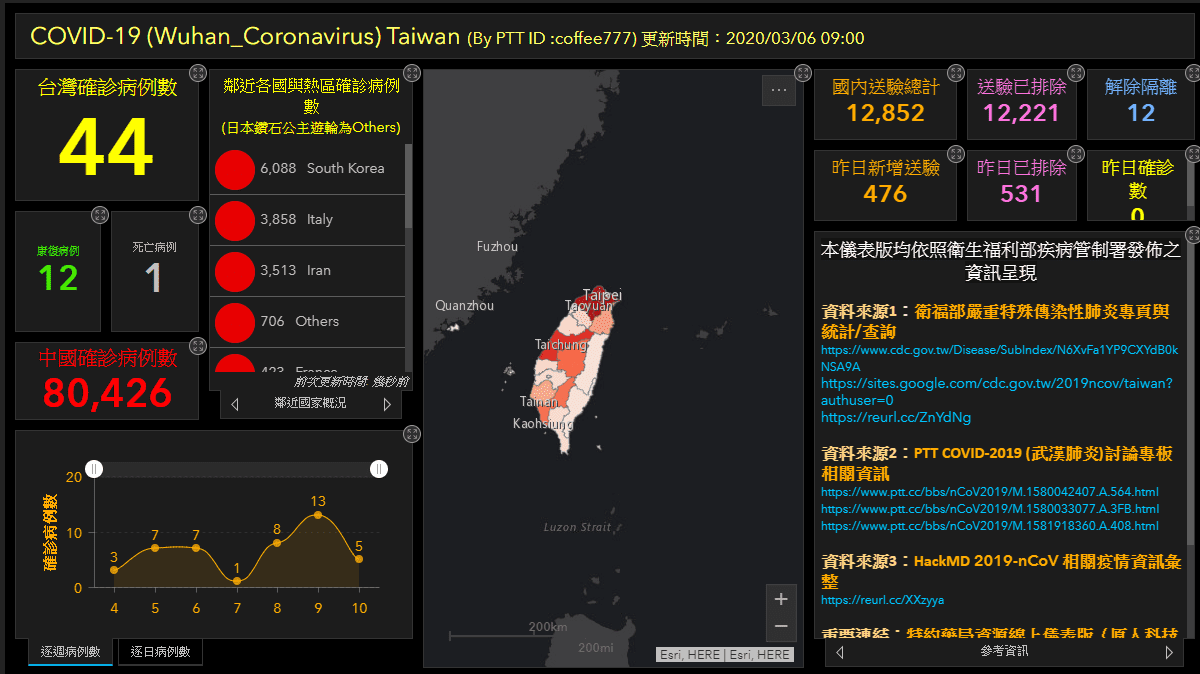Open the map's more options menu
This screenshot has width=1200, height=674.
click(779, 89)
